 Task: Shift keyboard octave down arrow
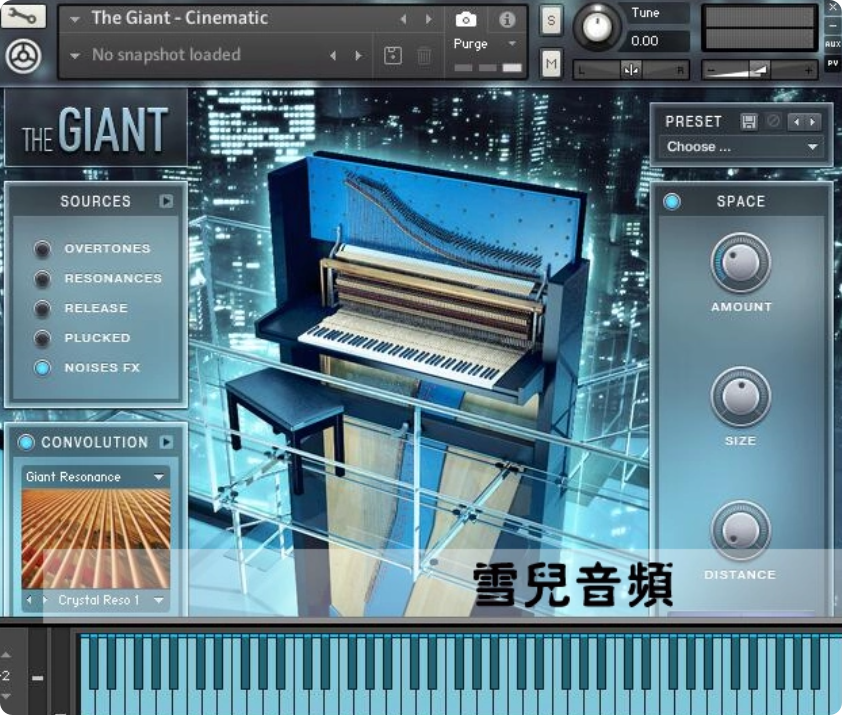pos(5,696)
